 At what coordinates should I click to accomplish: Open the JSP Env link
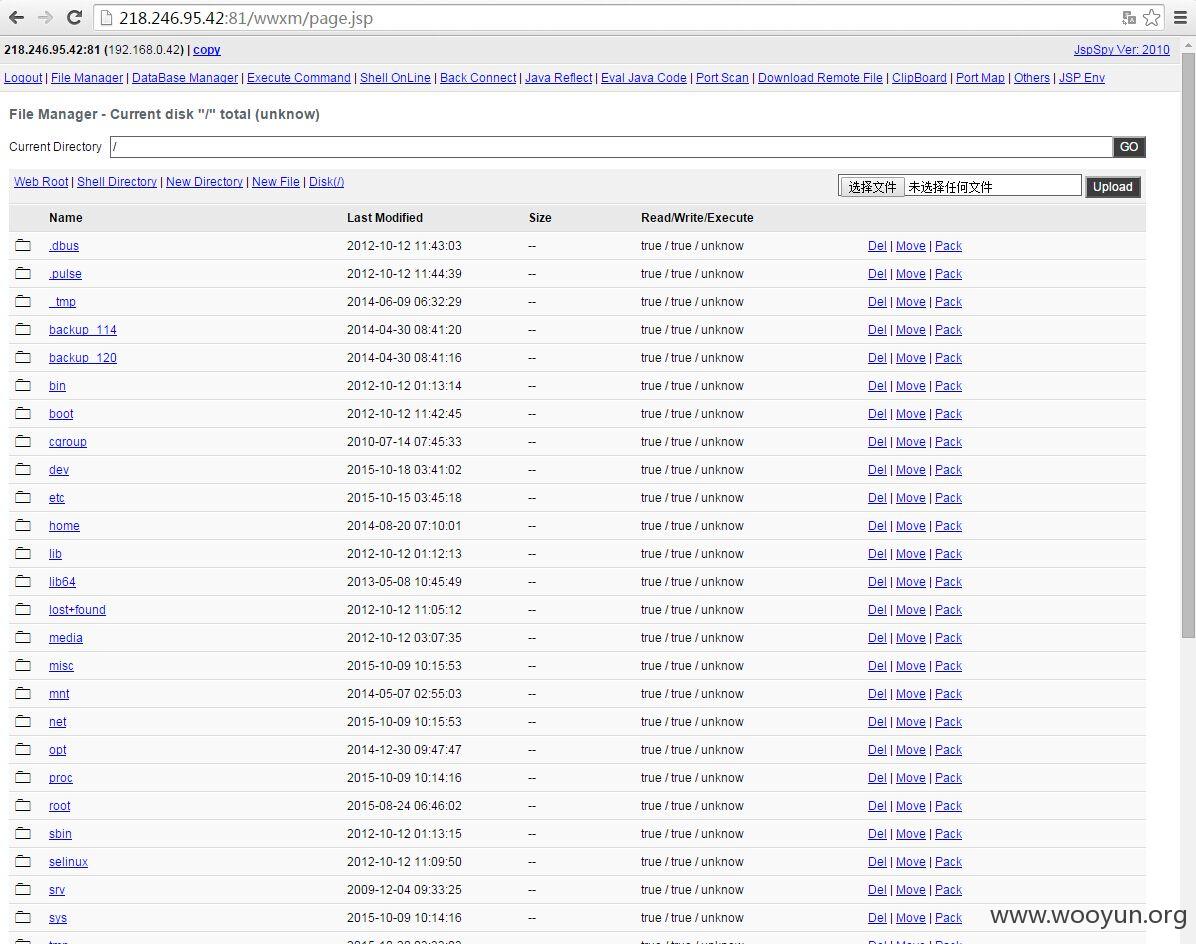point(1082,78)
